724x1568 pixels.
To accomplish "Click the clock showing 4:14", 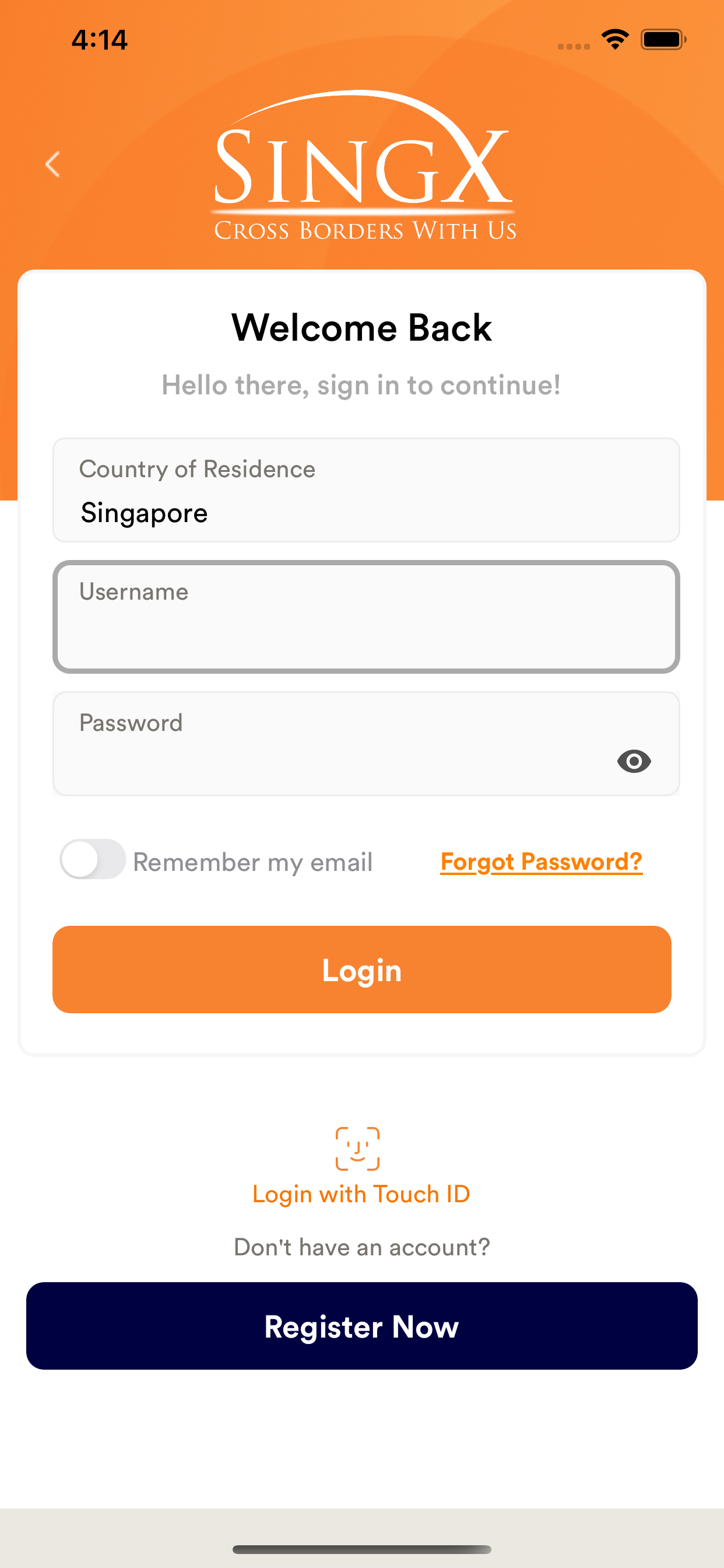I will click(99, 39).
